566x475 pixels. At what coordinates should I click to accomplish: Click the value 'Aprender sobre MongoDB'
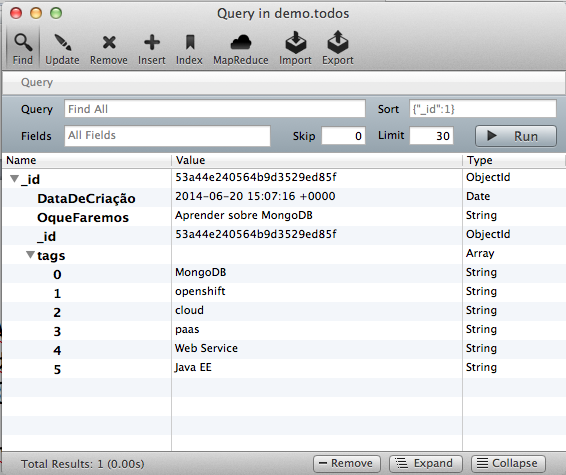point(244,215)
